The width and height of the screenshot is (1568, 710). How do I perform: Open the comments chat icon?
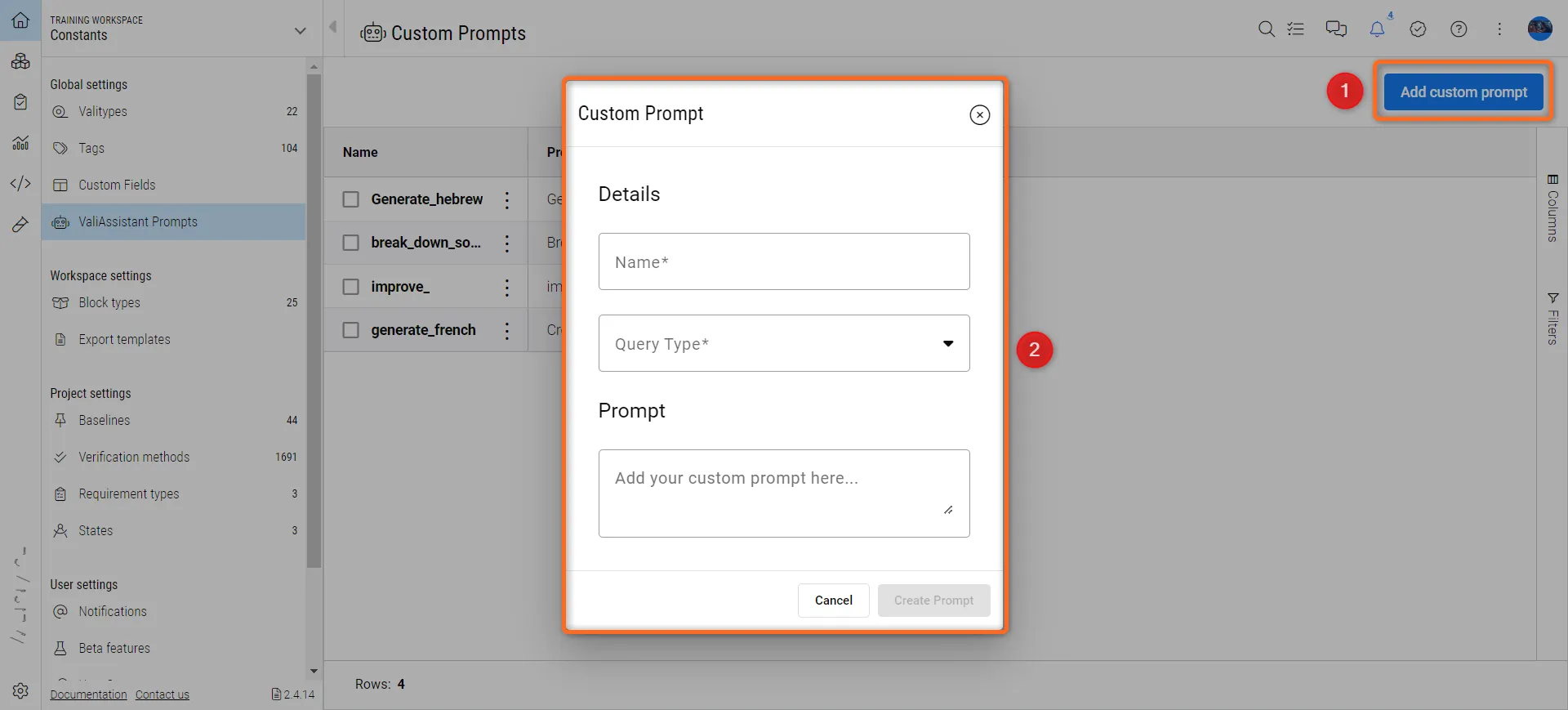[1336, 29]
